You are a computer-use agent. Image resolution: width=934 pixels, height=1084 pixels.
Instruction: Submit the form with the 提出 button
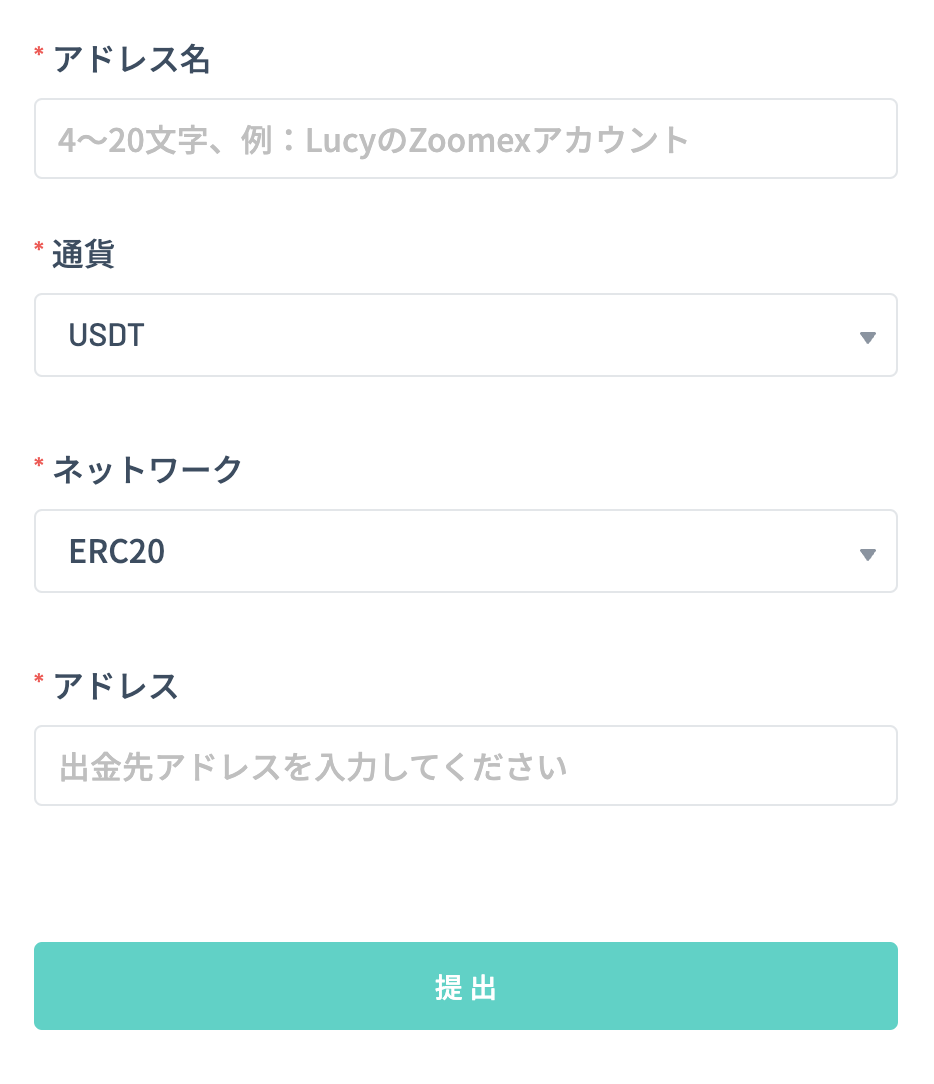pos(466,986)
